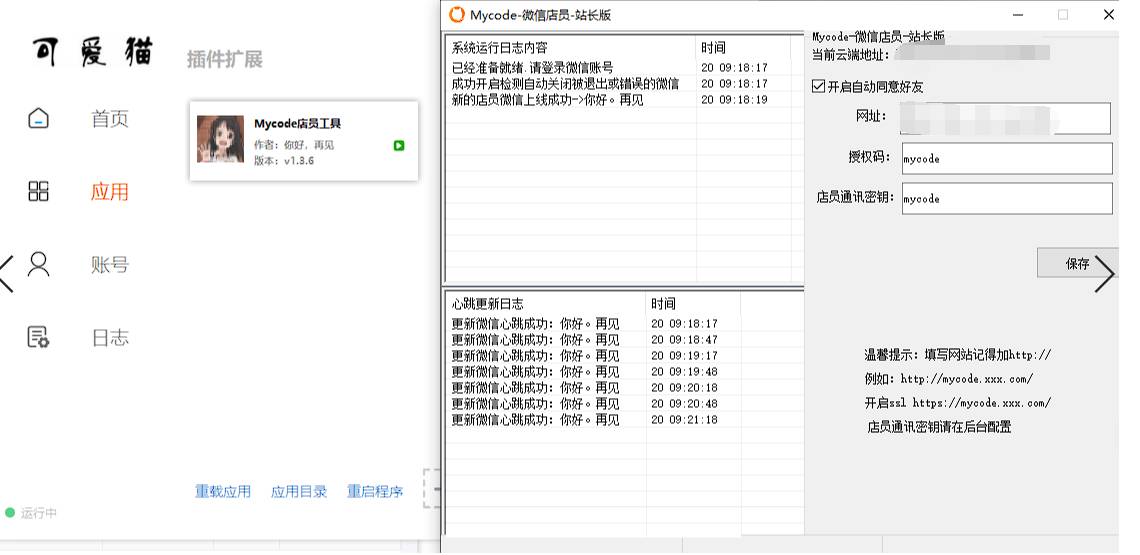Click the home icon in sidebar
The height and width of the screenshot is (555, 1140).
pos(38,119)
